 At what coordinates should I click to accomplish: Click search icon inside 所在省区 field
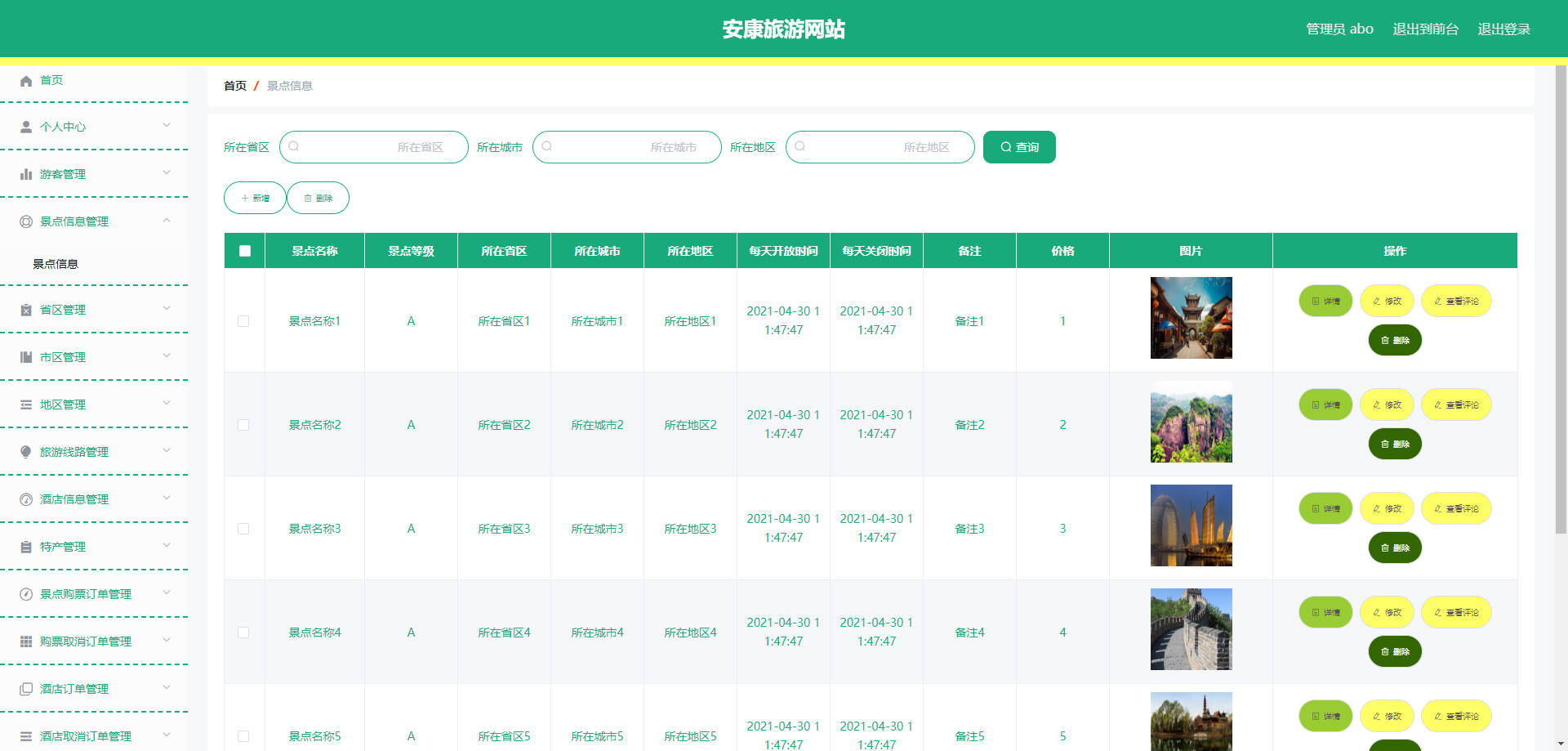294,146
